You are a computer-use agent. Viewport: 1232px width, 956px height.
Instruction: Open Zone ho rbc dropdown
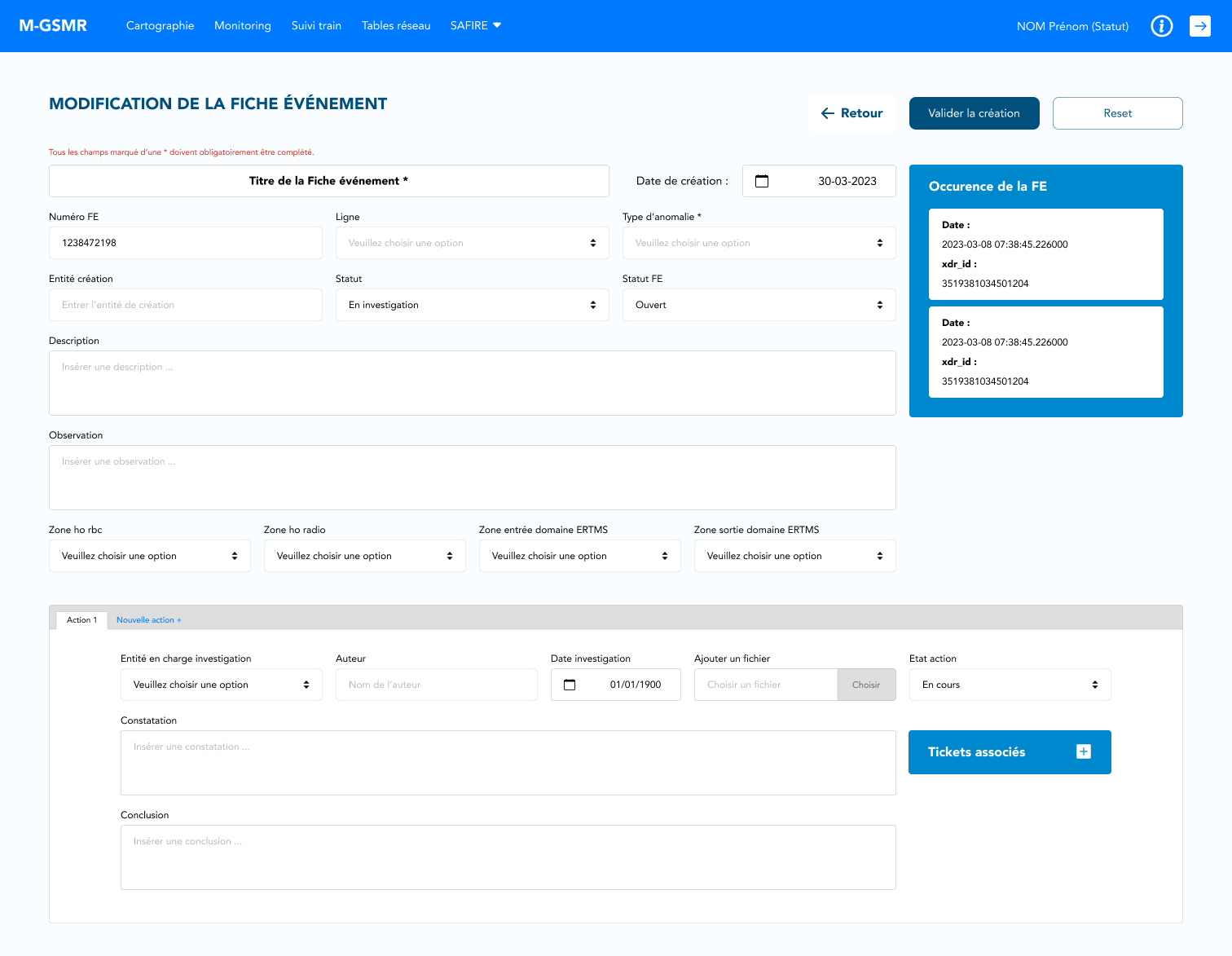[x=150, y=556]
